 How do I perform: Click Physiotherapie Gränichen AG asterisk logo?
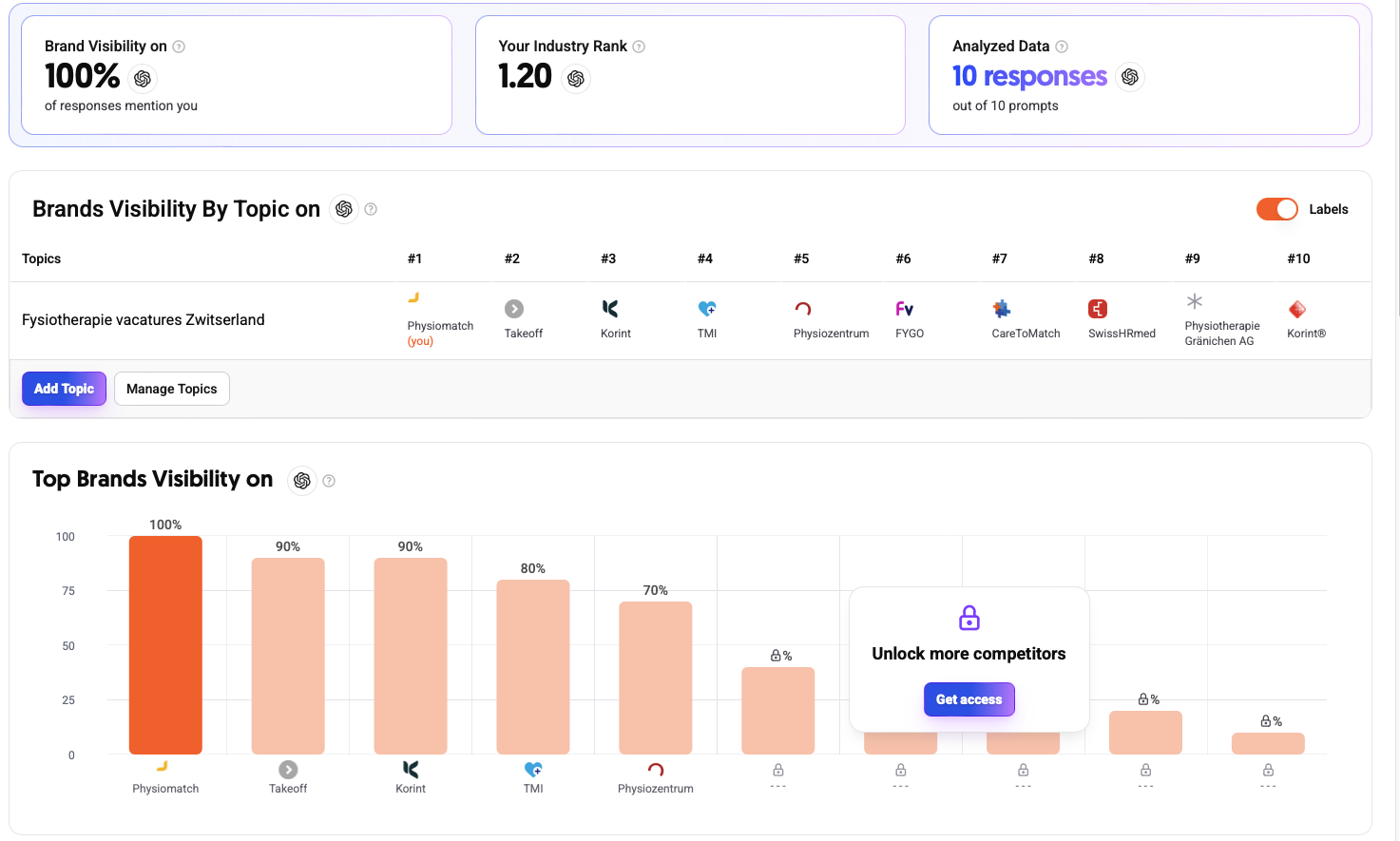coord(1195,301)
